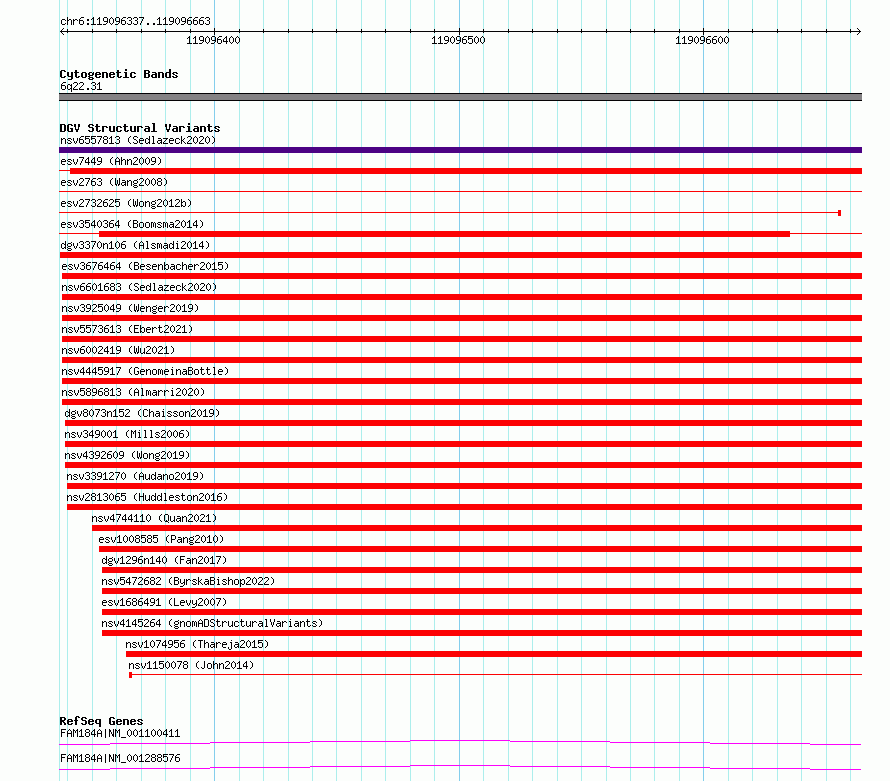
Task: Select the red bar under dgv3370n106 (Alsmadi2014)
Action: tap(460, 255)
